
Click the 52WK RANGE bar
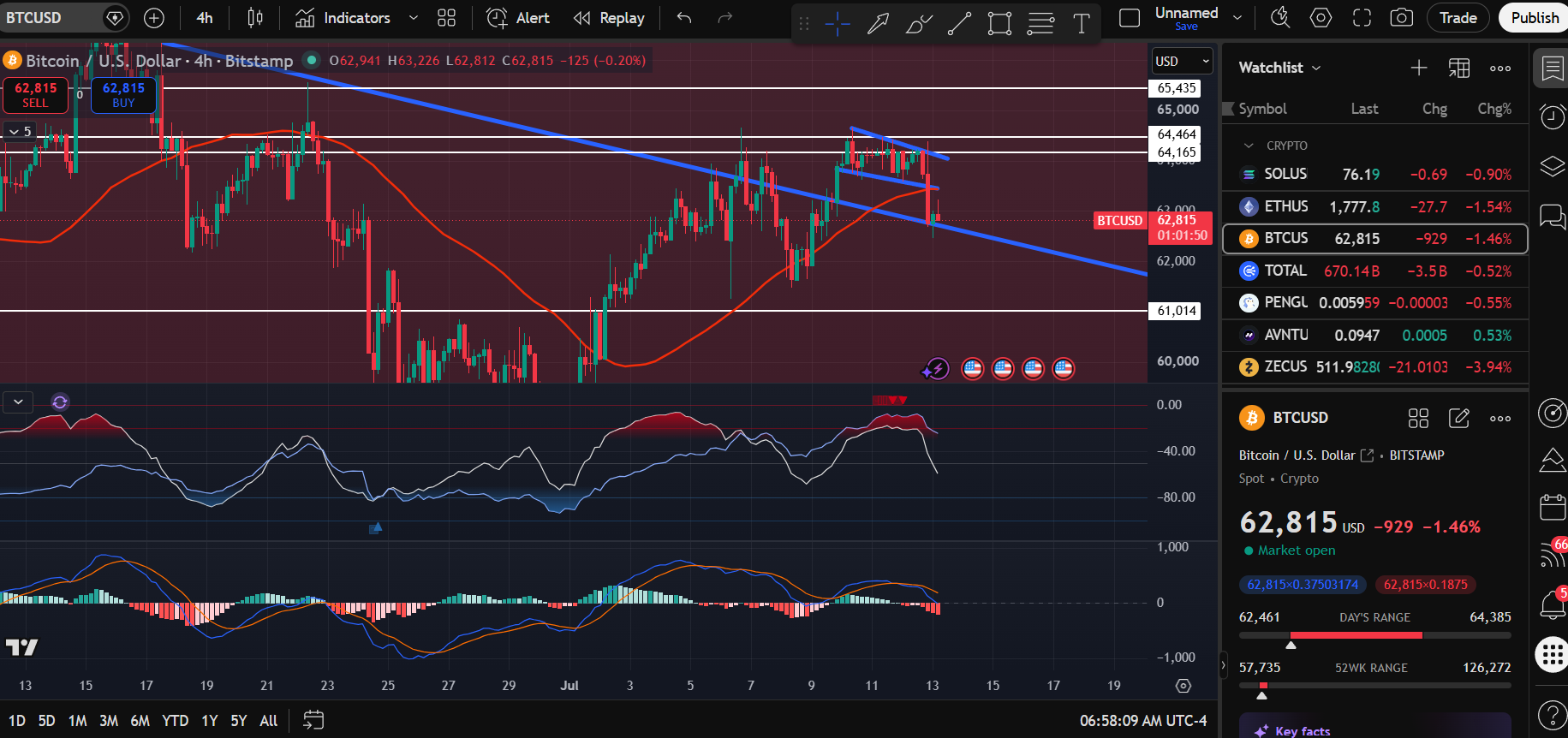click(1375, 685)
